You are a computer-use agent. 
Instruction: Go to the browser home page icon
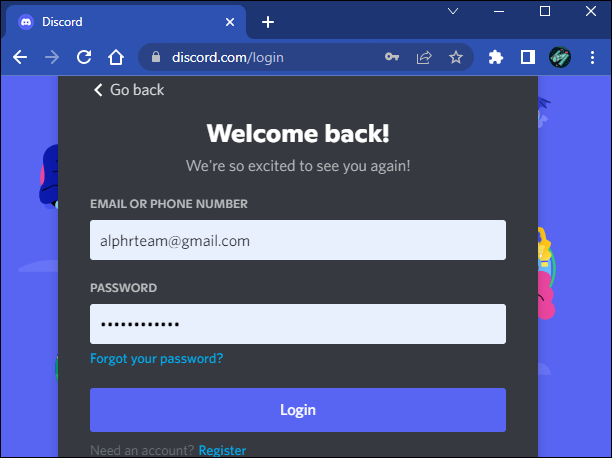(x=116, y=57)
